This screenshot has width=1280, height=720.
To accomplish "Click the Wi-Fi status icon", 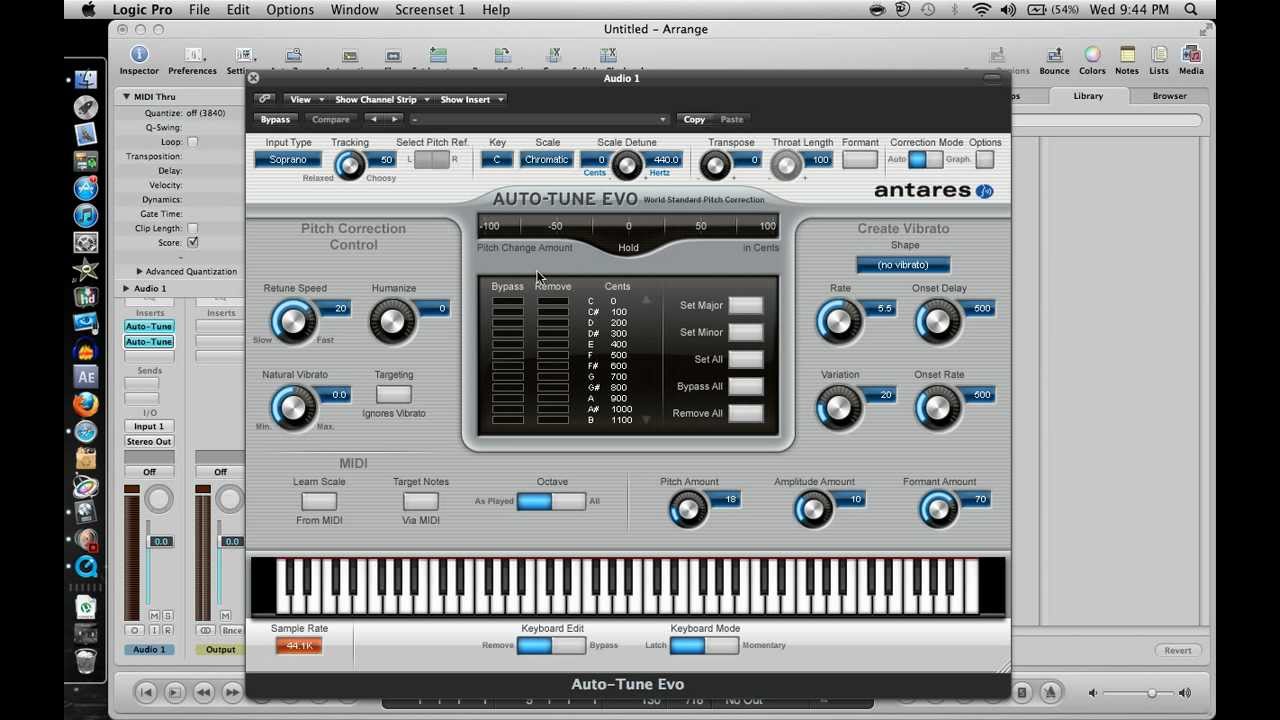I will pos(982,9).
